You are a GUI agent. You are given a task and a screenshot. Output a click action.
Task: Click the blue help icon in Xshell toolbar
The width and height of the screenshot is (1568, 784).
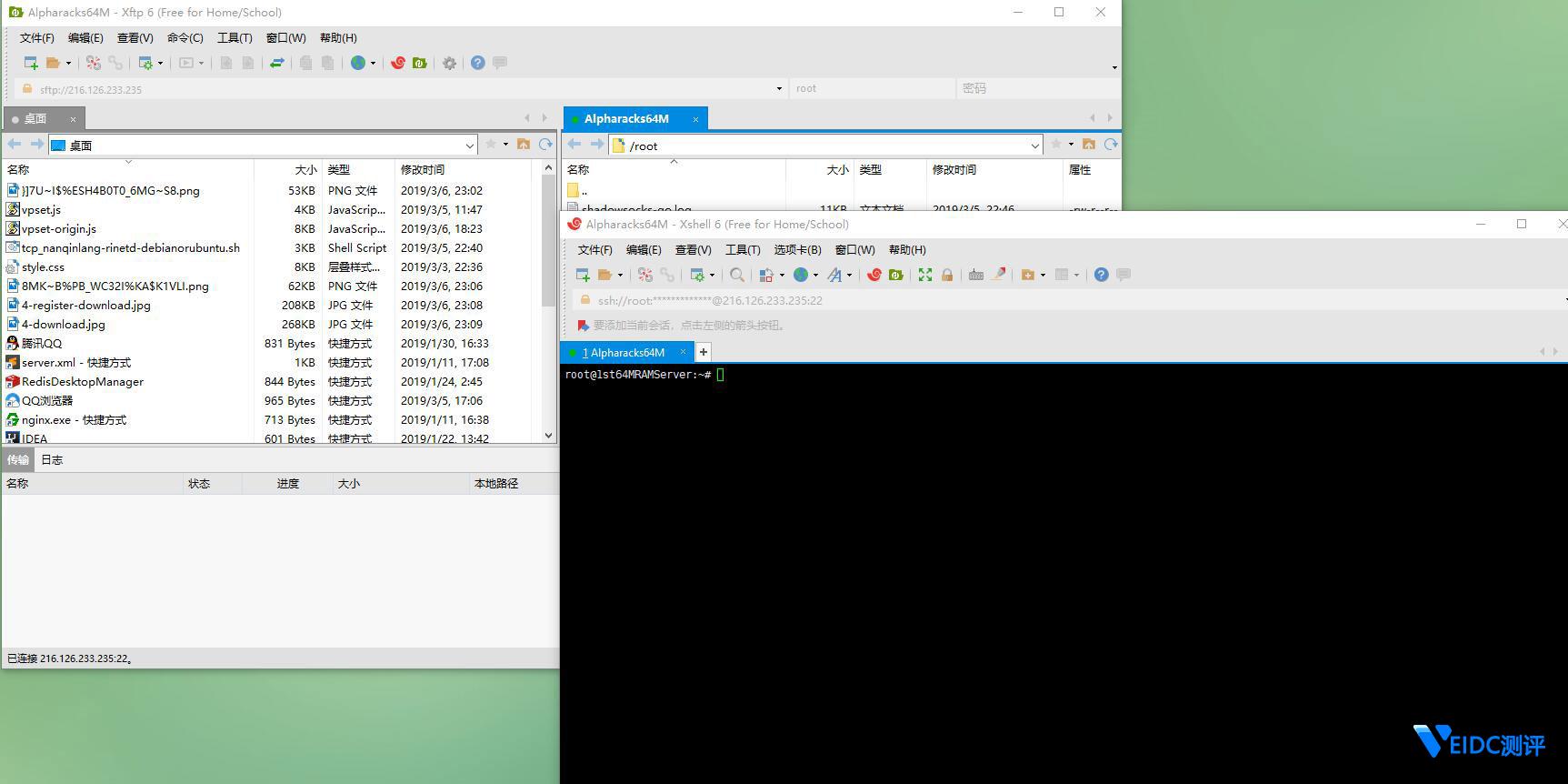pos(1101,275)
